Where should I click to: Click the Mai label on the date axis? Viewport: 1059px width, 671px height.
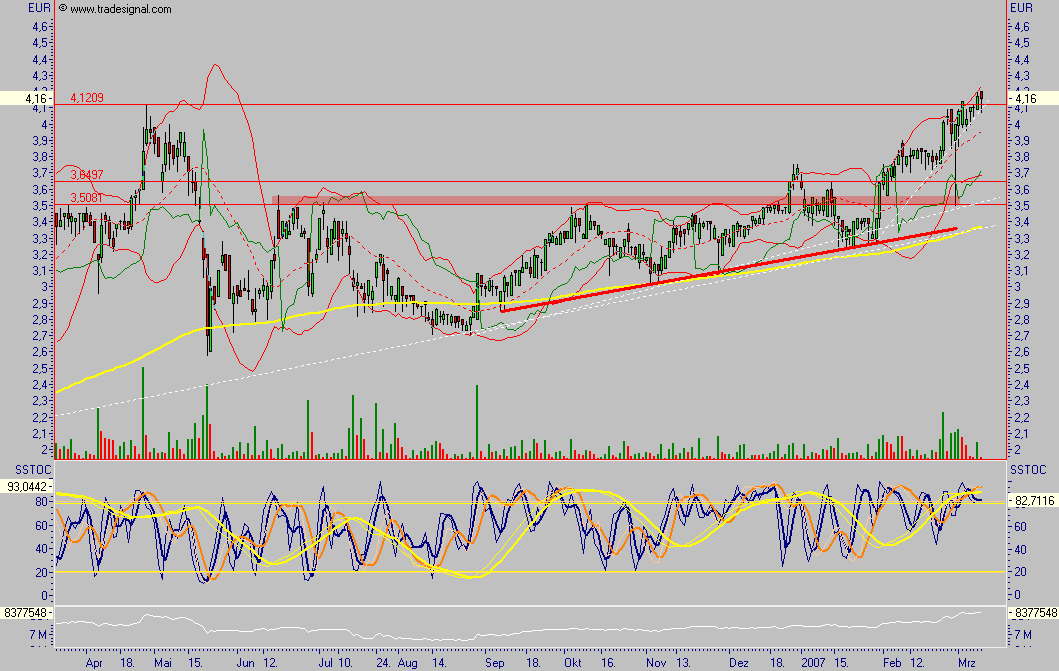(163, 663)
